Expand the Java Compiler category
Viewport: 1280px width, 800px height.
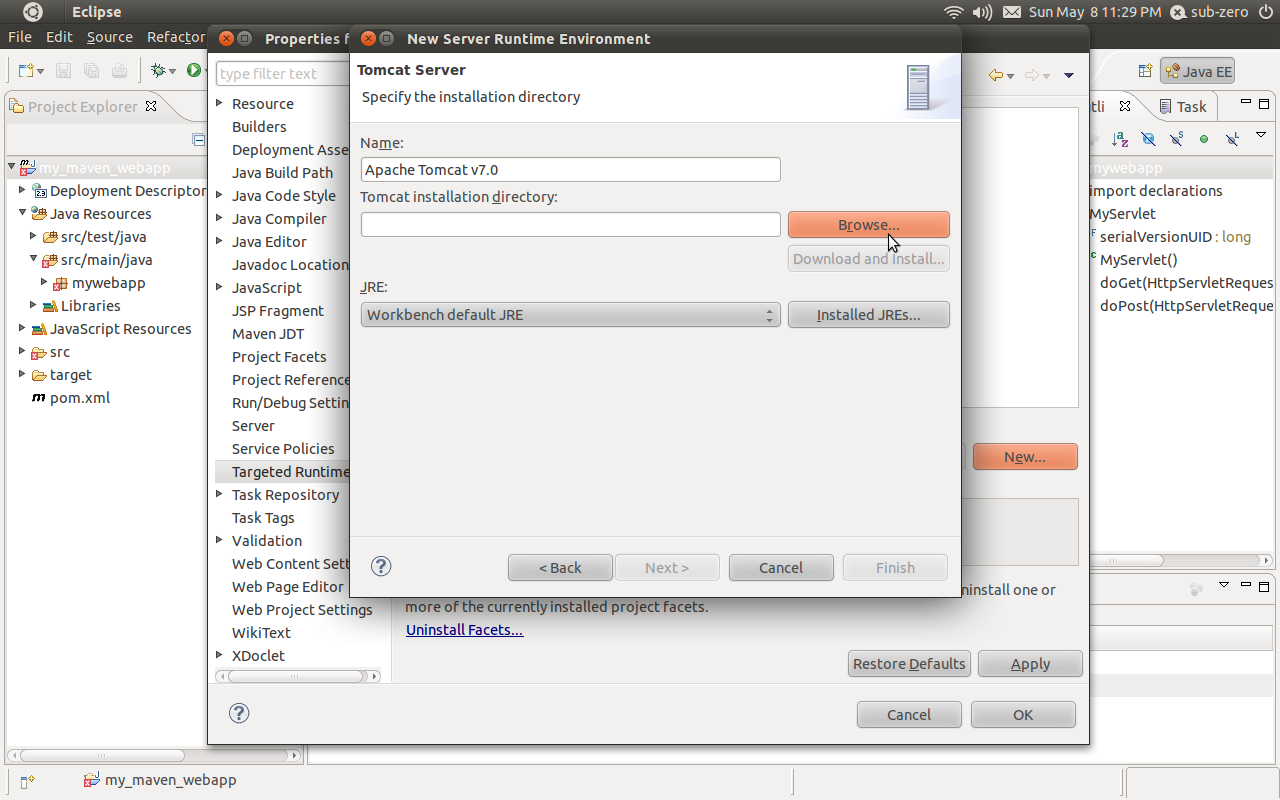point(220,219)
